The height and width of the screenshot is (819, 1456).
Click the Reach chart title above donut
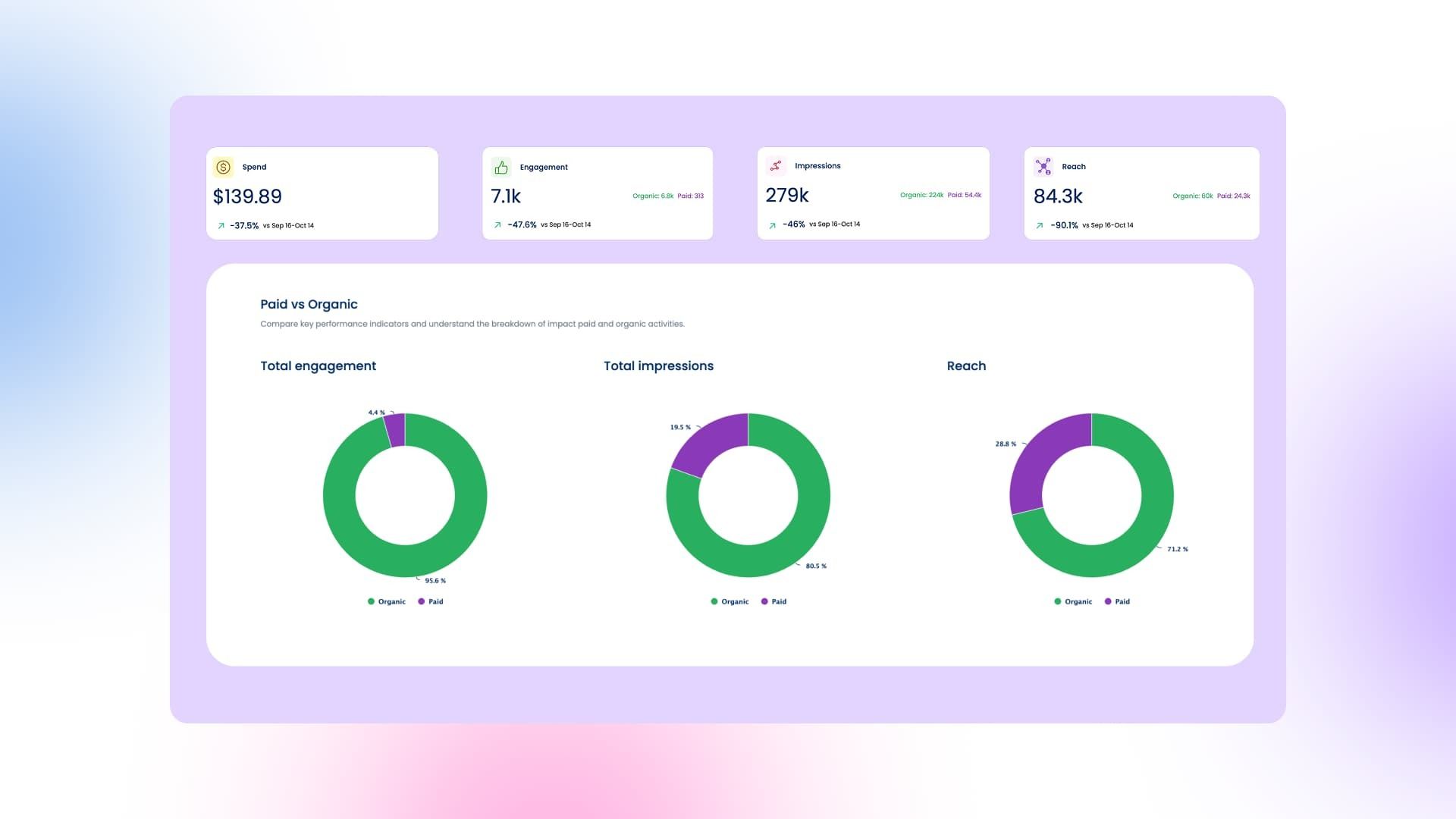point(966,366)
